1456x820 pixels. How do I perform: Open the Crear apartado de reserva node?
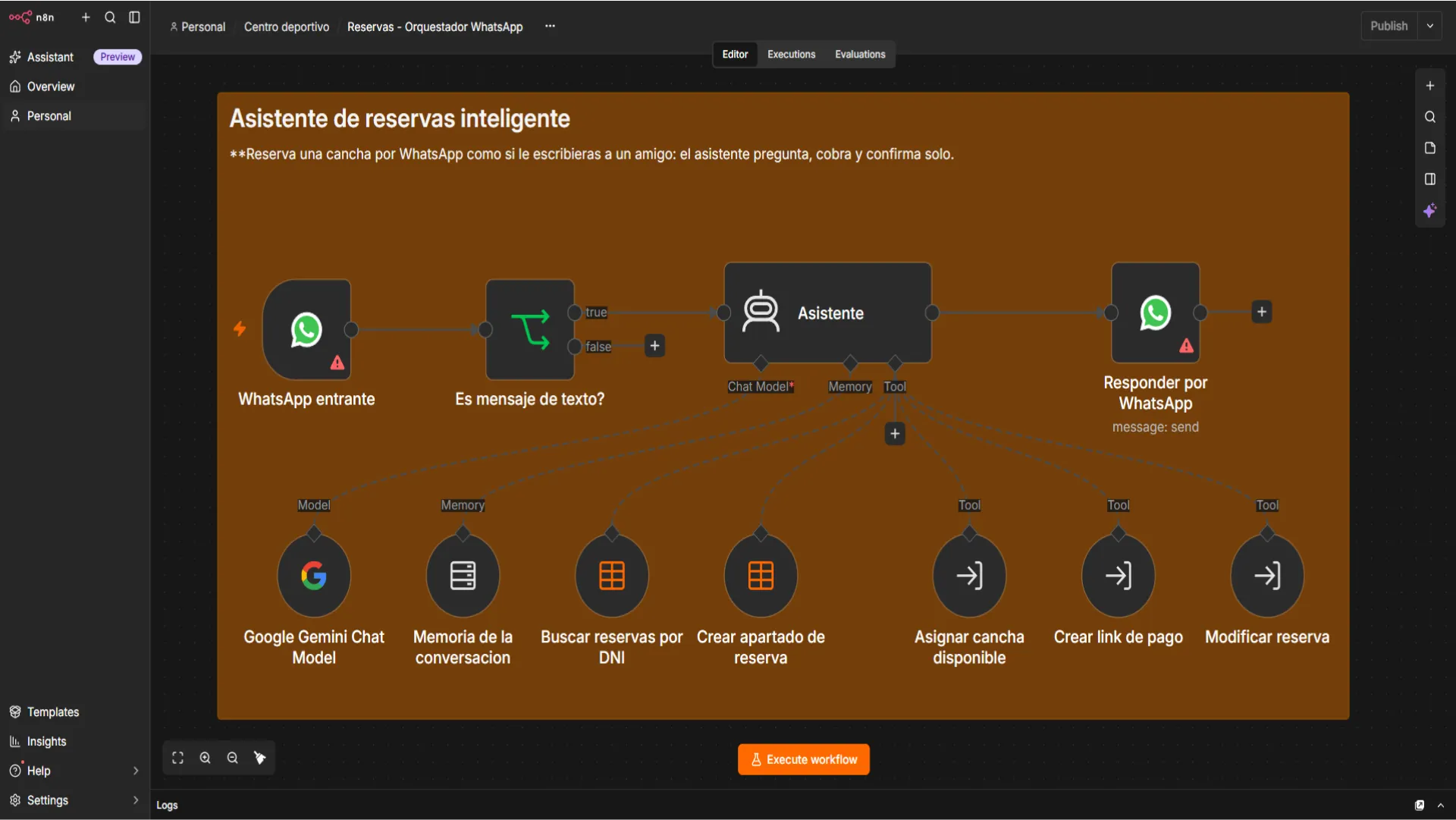click(761, 576)
